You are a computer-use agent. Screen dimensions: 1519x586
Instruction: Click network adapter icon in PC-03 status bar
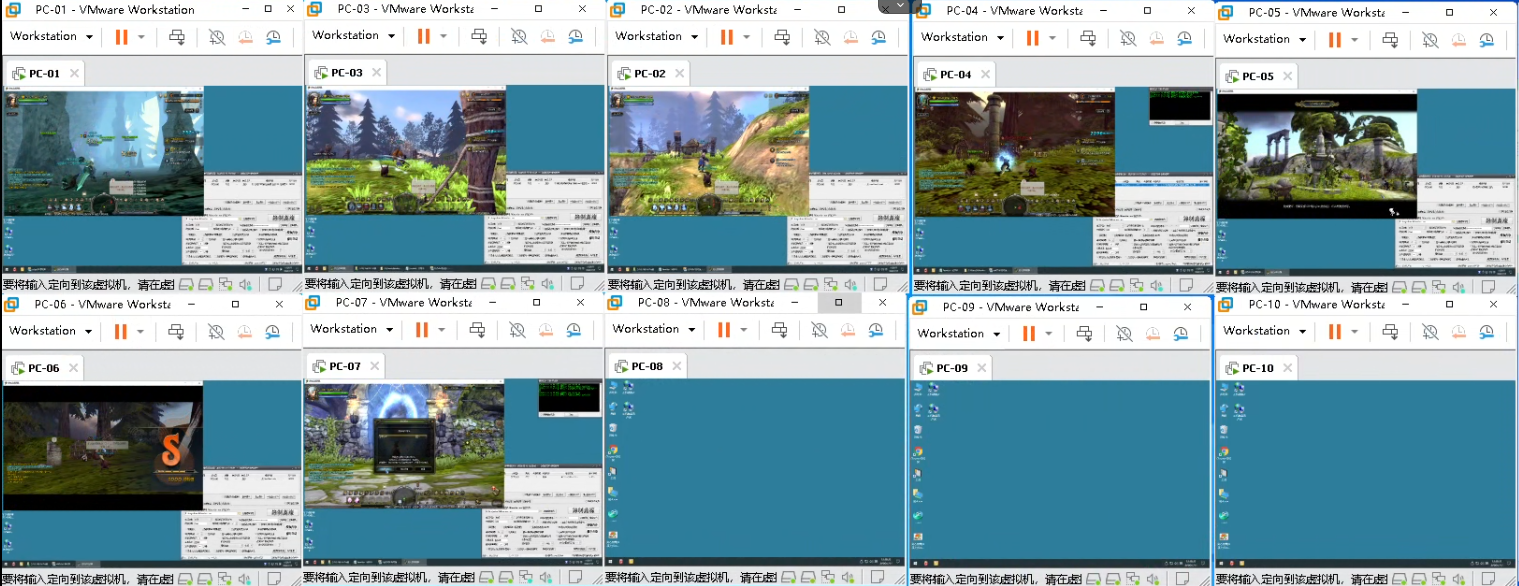[x=530, y=285]
